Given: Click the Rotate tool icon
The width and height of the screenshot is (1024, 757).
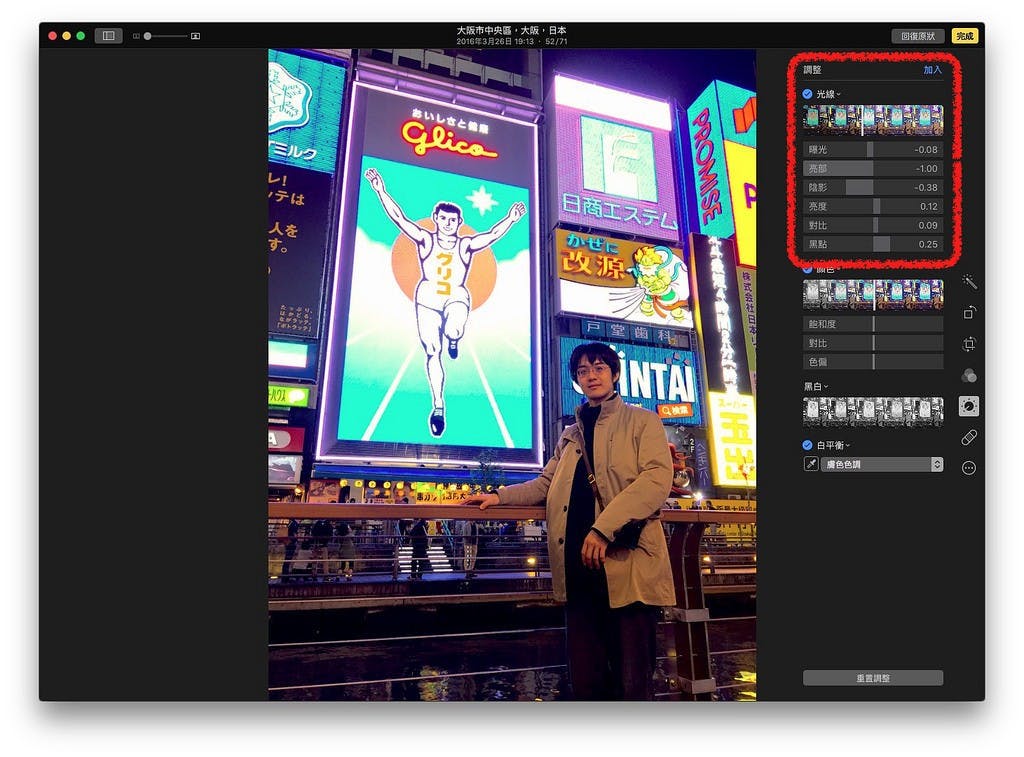Looking at the screenshot, I should click(x=969, y=313).
